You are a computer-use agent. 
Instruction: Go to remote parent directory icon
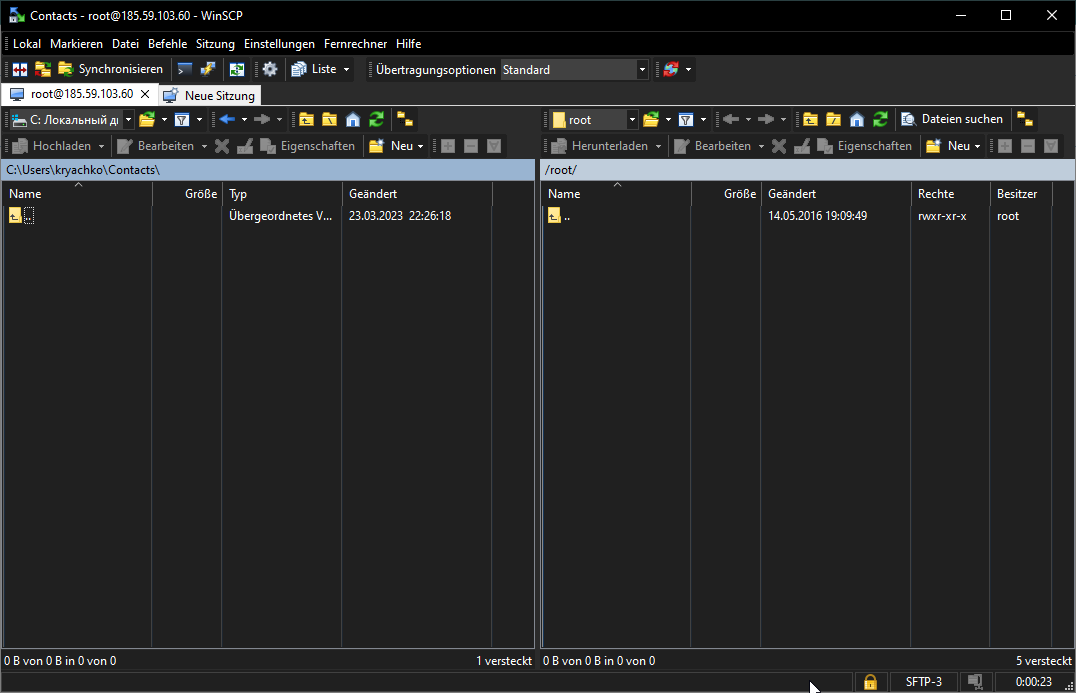[x=810, y=120]
